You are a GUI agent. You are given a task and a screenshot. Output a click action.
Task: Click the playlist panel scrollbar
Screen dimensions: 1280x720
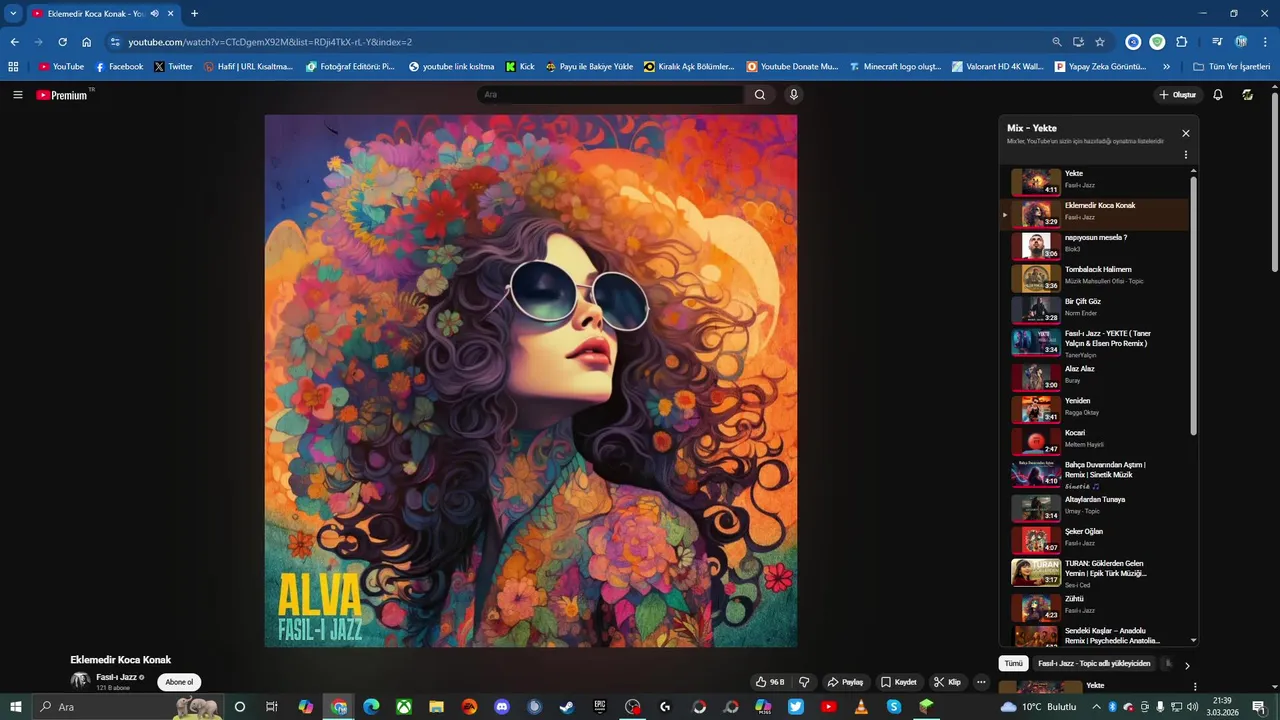1193,305
